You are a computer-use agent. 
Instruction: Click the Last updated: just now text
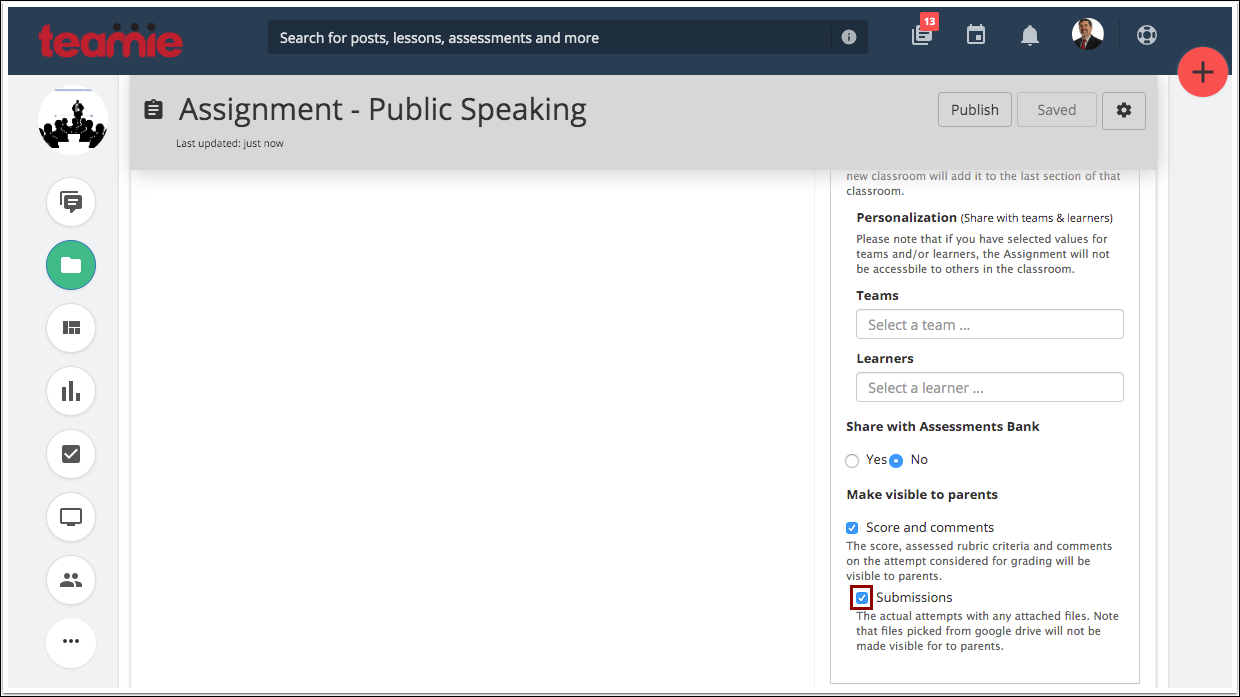point(230,143)
